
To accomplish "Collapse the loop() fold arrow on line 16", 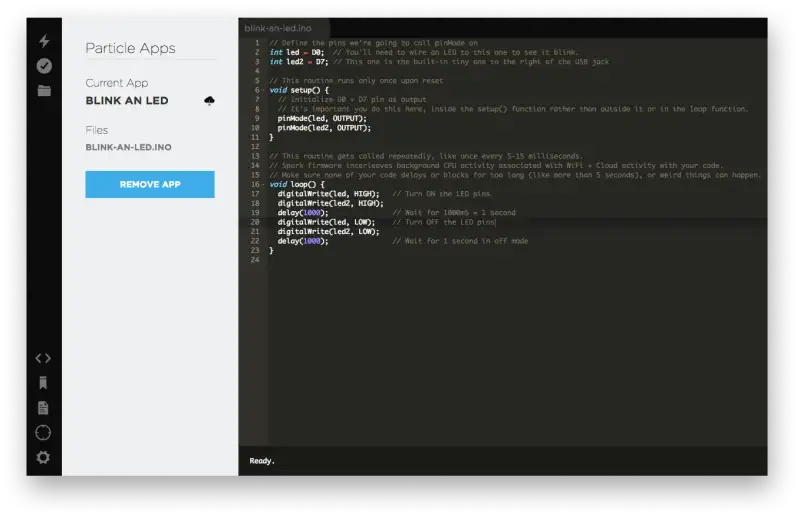I will 263,185.
